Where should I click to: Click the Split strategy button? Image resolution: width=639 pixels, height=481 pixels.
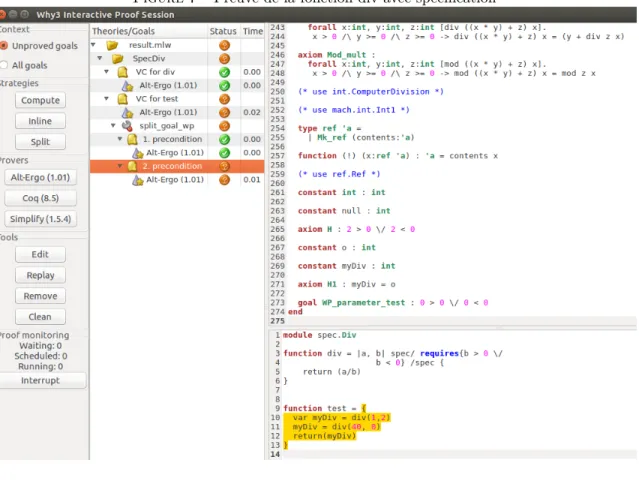[x=40, y=142]
